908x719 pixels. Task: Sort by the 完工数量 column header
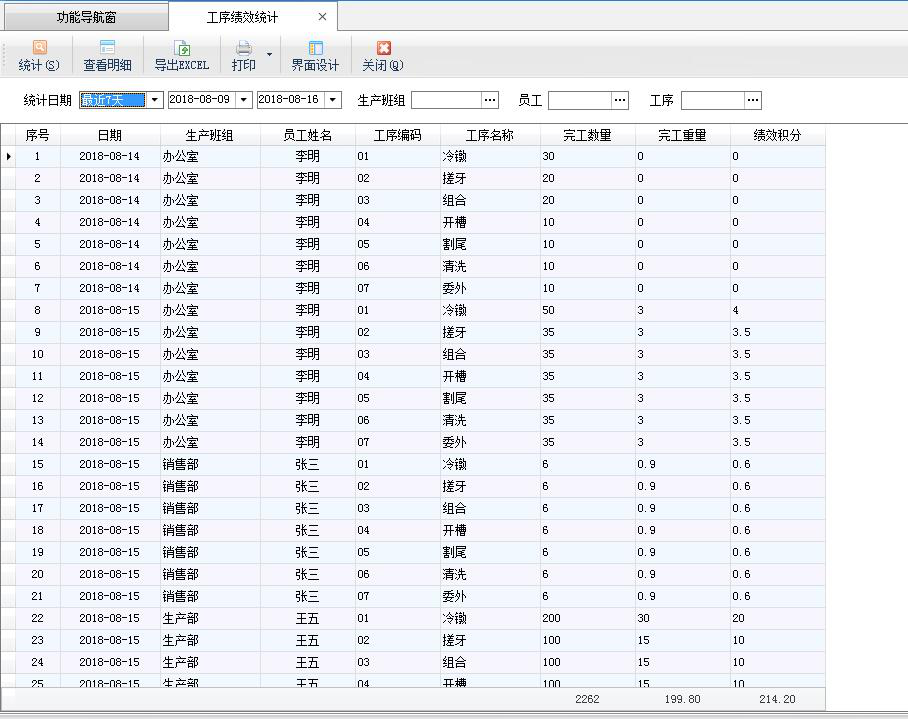(587, 135)
